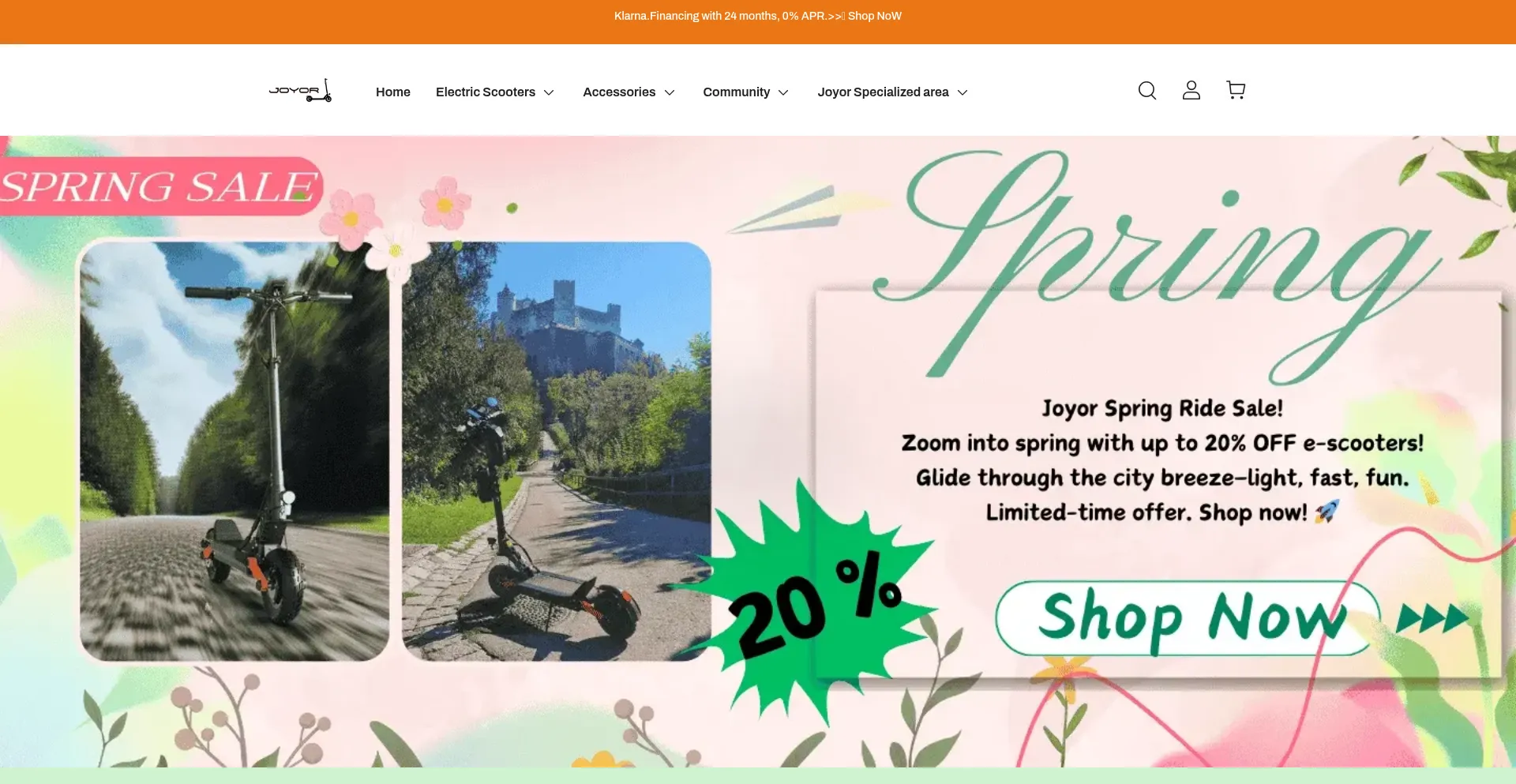Open the Electric Scooters menu label
This screenshot has width=1516, height=784.
[x=486, y=92]
